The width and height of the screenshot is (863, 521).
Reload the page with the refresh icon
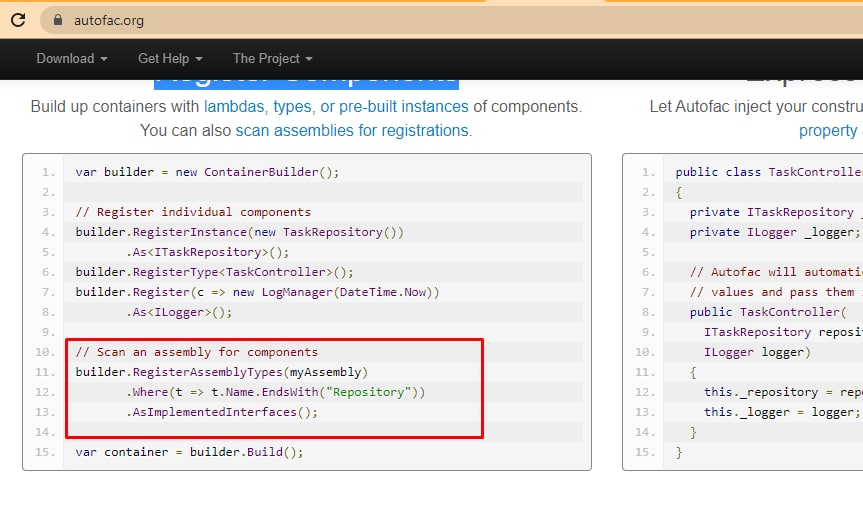(18, 20)
